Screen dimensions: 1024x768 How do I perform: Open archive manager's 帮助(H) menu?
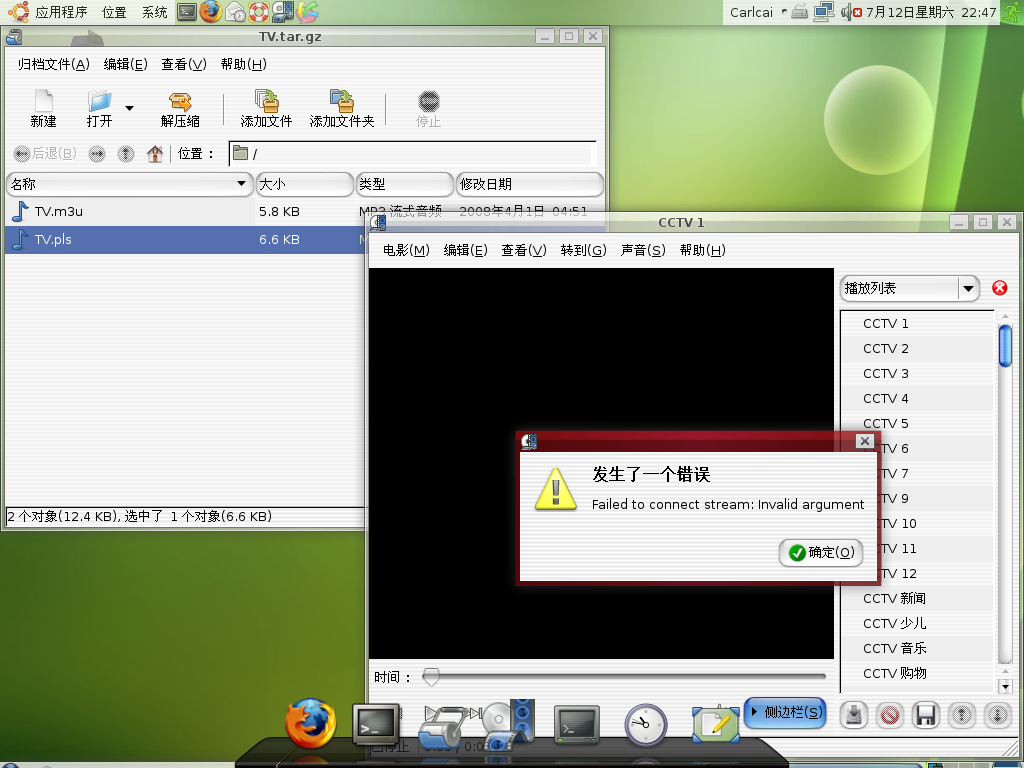[244, 64]
